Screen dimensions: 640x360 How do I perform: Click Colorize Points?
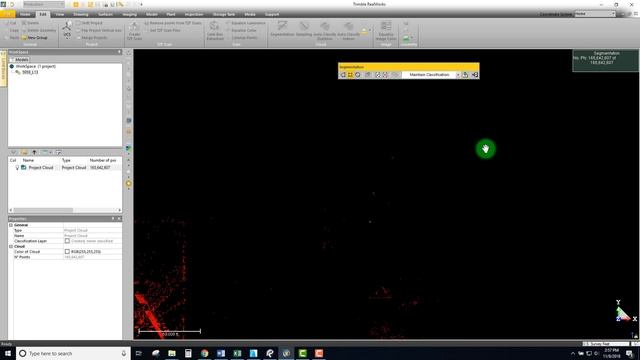point(244,38)
